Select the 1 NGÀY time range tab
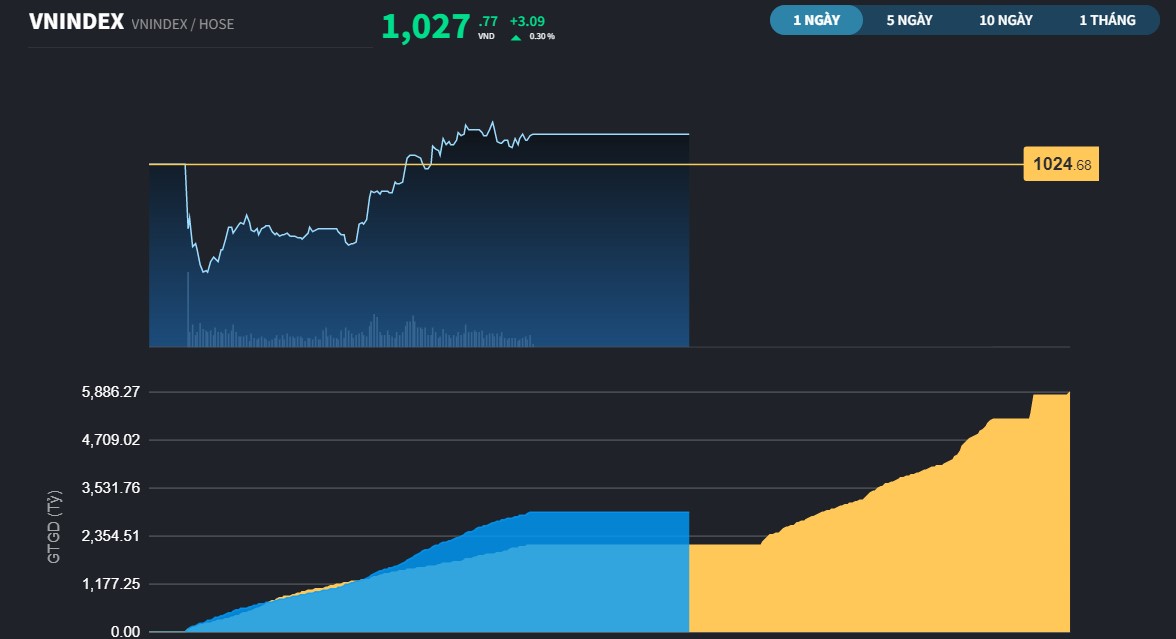The image size is (1176, 639). (816, 20)
